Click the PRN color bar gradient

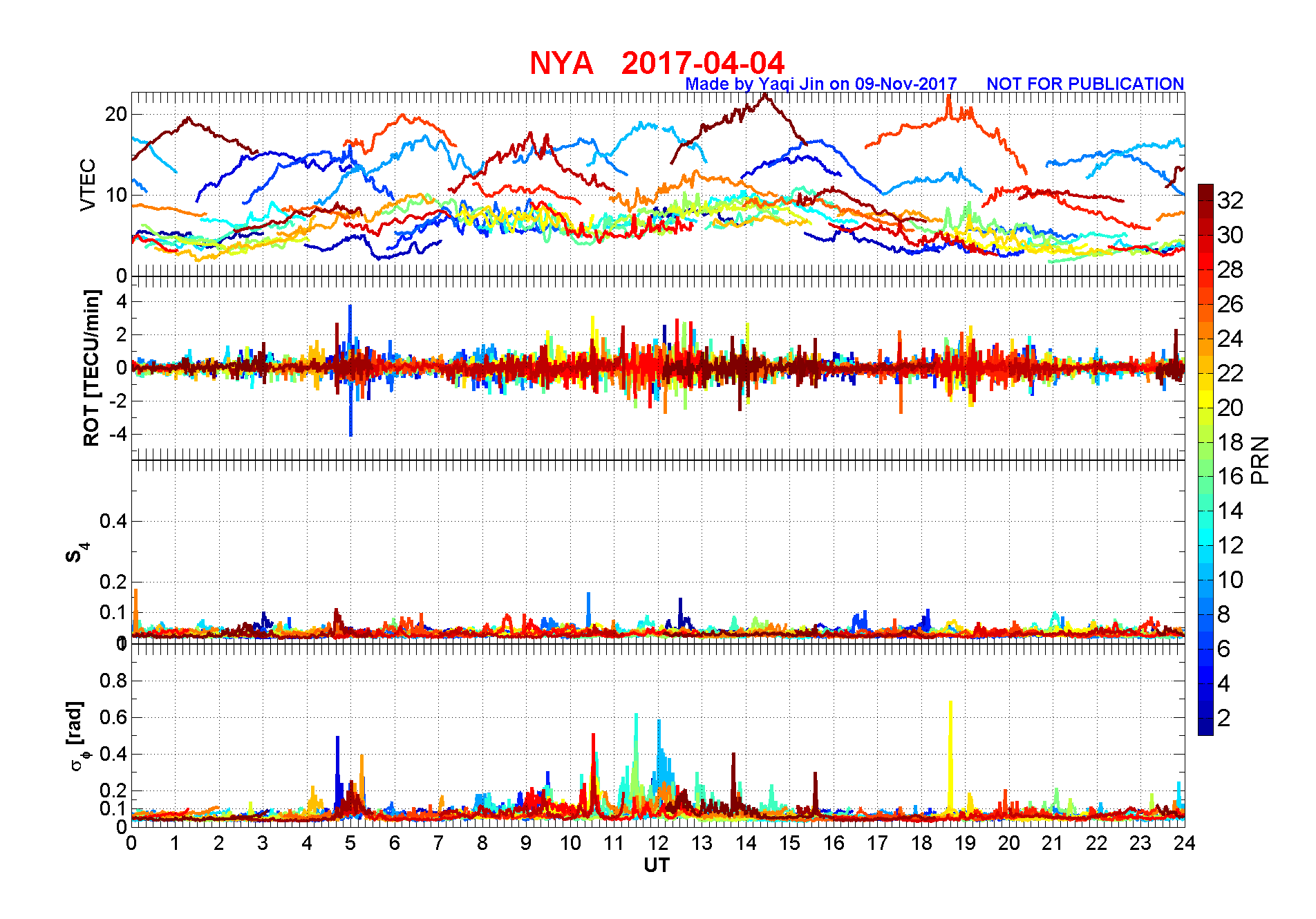click(x=1205, y=459)
